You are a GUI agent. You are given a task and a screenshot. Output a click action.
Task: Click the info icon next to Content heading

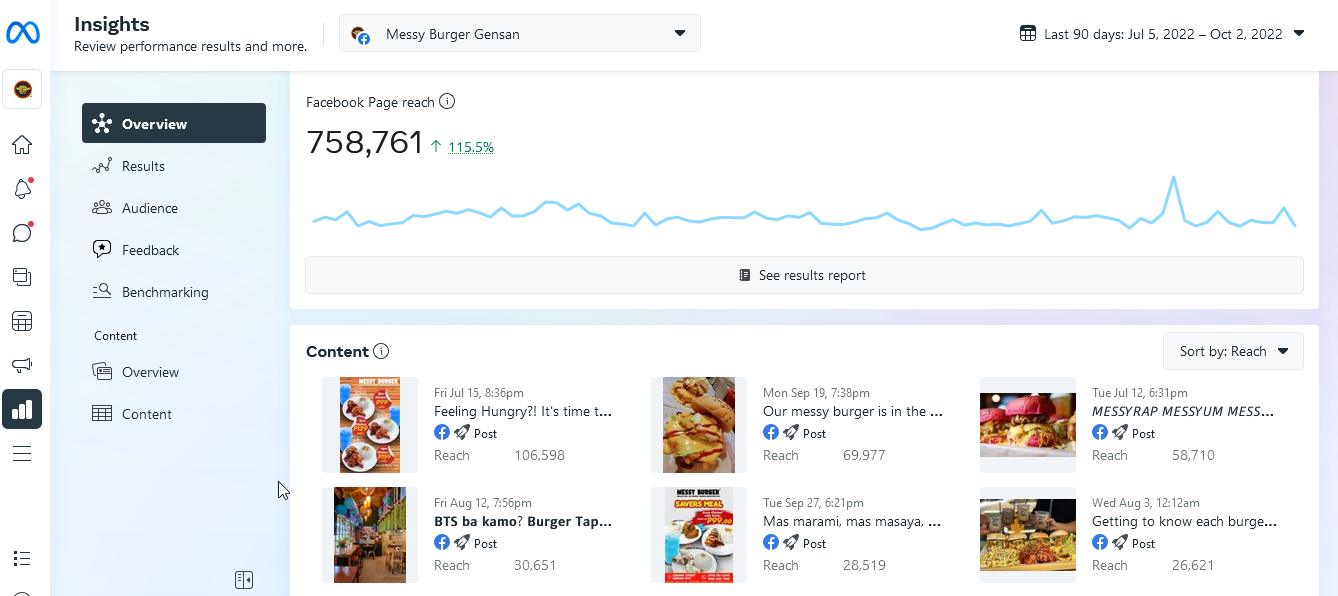point(380,351)
